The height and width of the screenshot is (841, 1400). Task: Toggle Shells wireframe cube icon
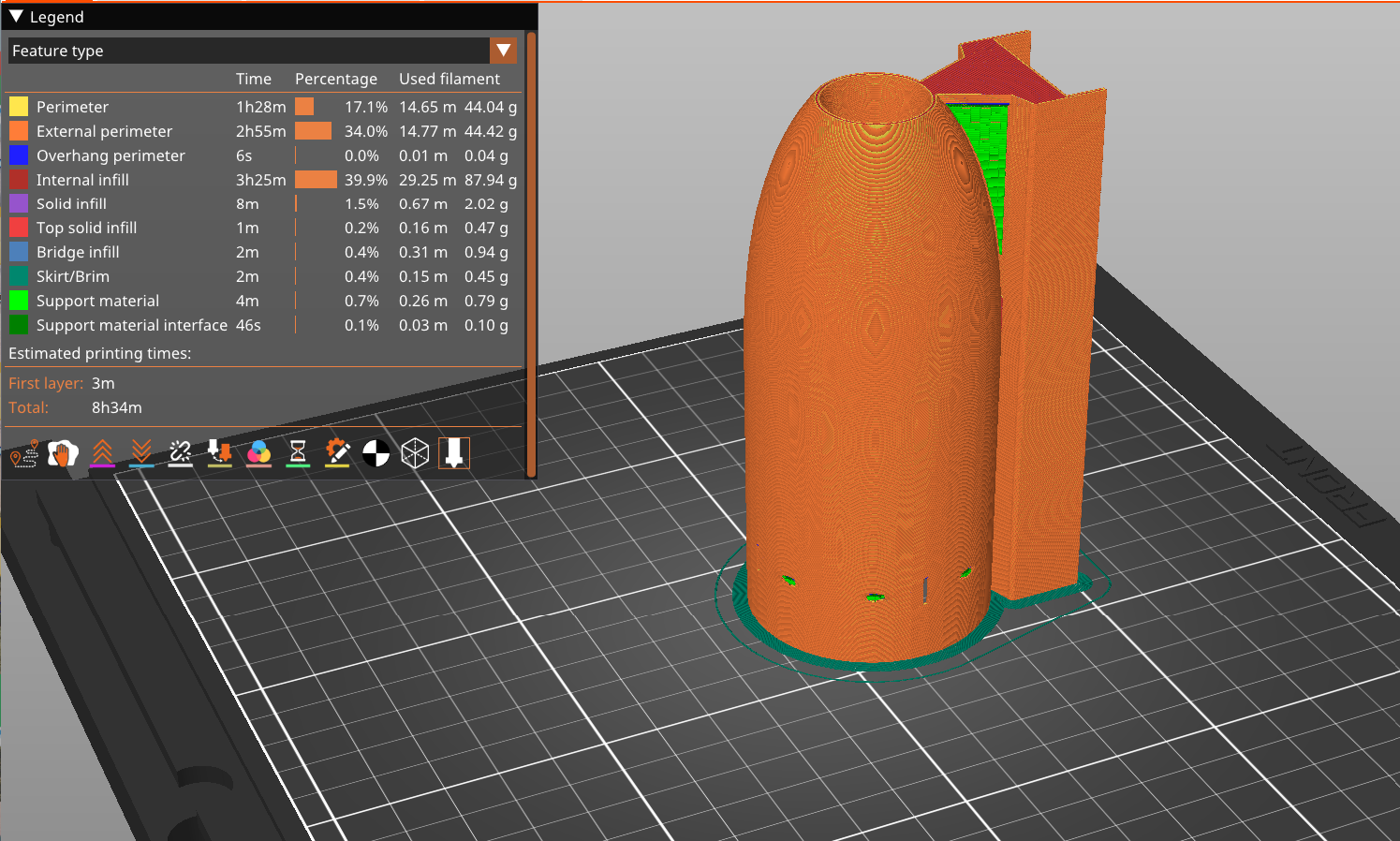415,454
